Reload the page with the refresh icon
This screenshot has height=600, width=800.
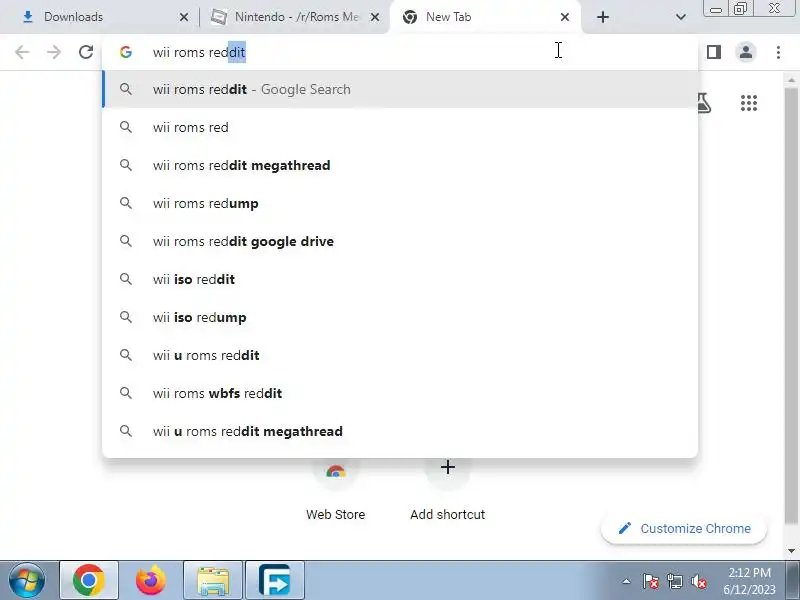coord(86,52)
